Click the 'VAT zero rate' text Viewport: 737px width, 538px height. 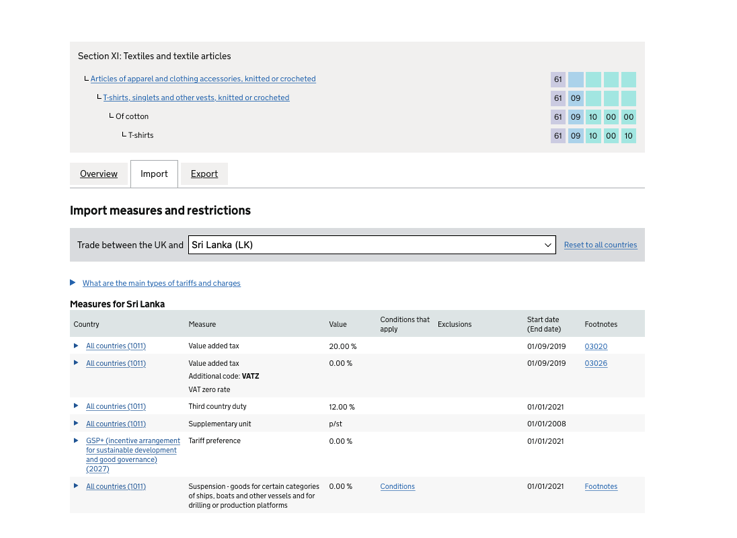209,390
